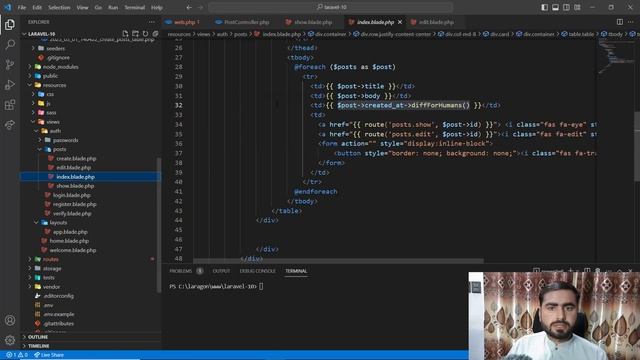
Task: Open the Explorer view in activity bar
Action: pyautogui.click(x=10, y=25)
